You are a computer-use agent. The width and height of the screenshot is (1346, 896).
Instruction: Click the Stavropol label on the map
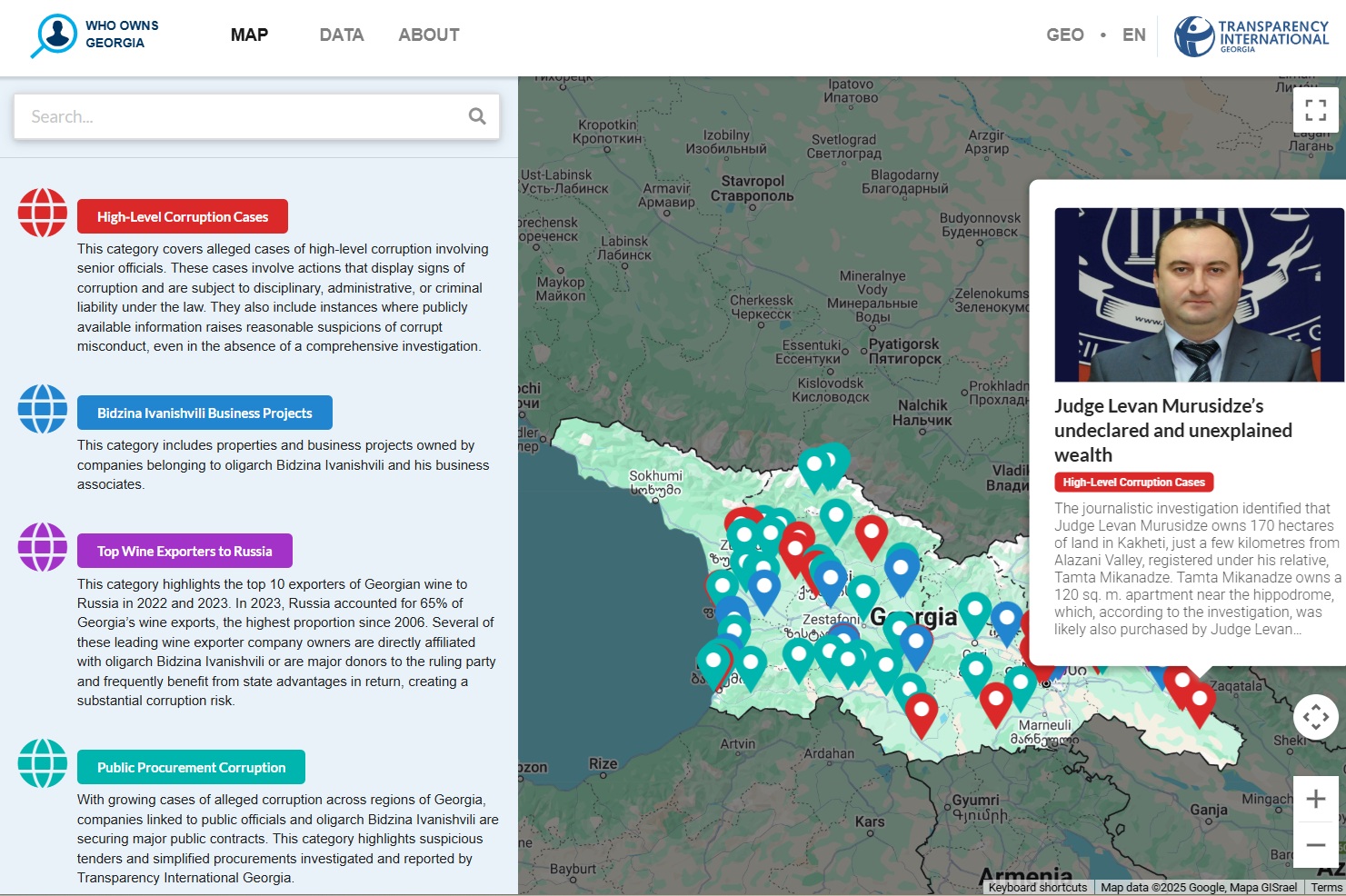tap(753, 188)
